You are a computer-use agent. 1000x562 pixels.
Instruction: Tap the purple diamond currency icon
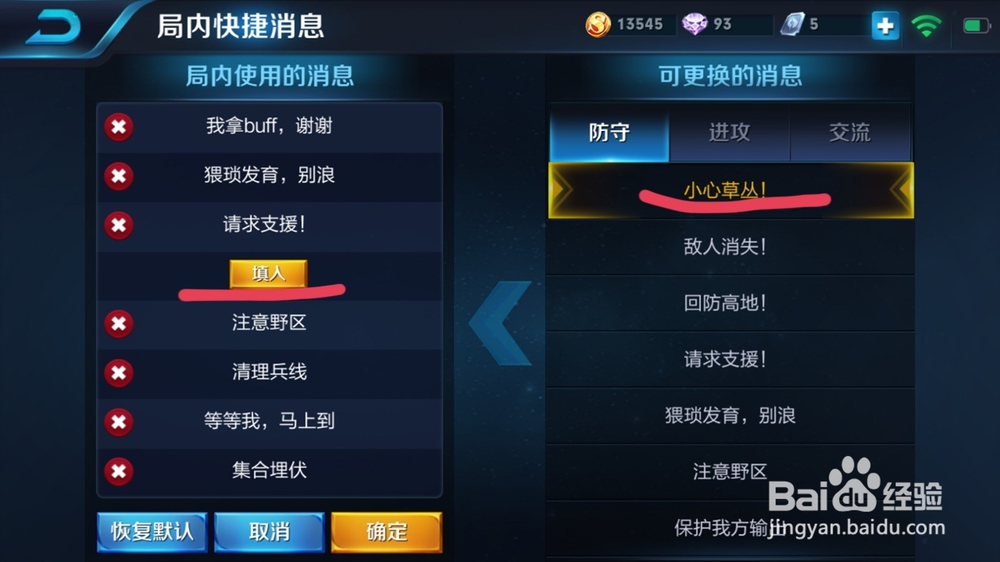695,25
